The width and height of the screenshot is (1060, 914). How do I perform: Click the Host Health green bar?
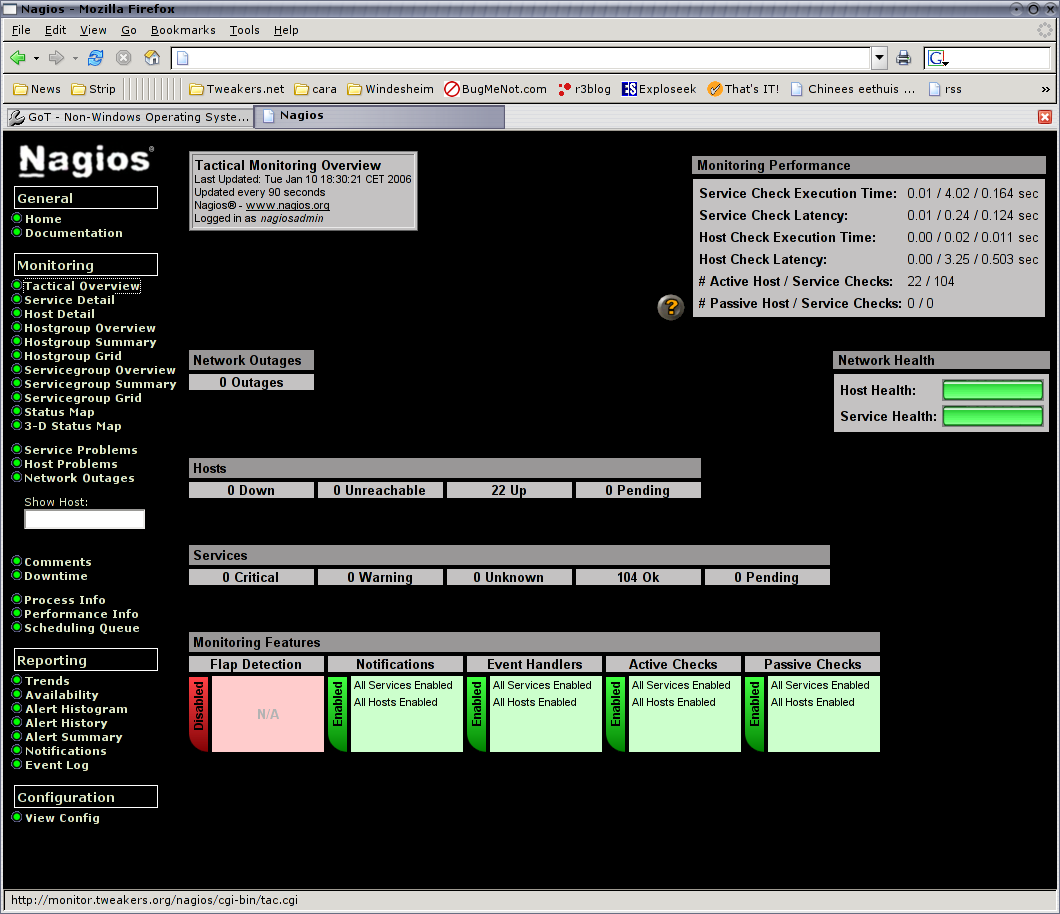pyautogui.click(x=992, y=390)
